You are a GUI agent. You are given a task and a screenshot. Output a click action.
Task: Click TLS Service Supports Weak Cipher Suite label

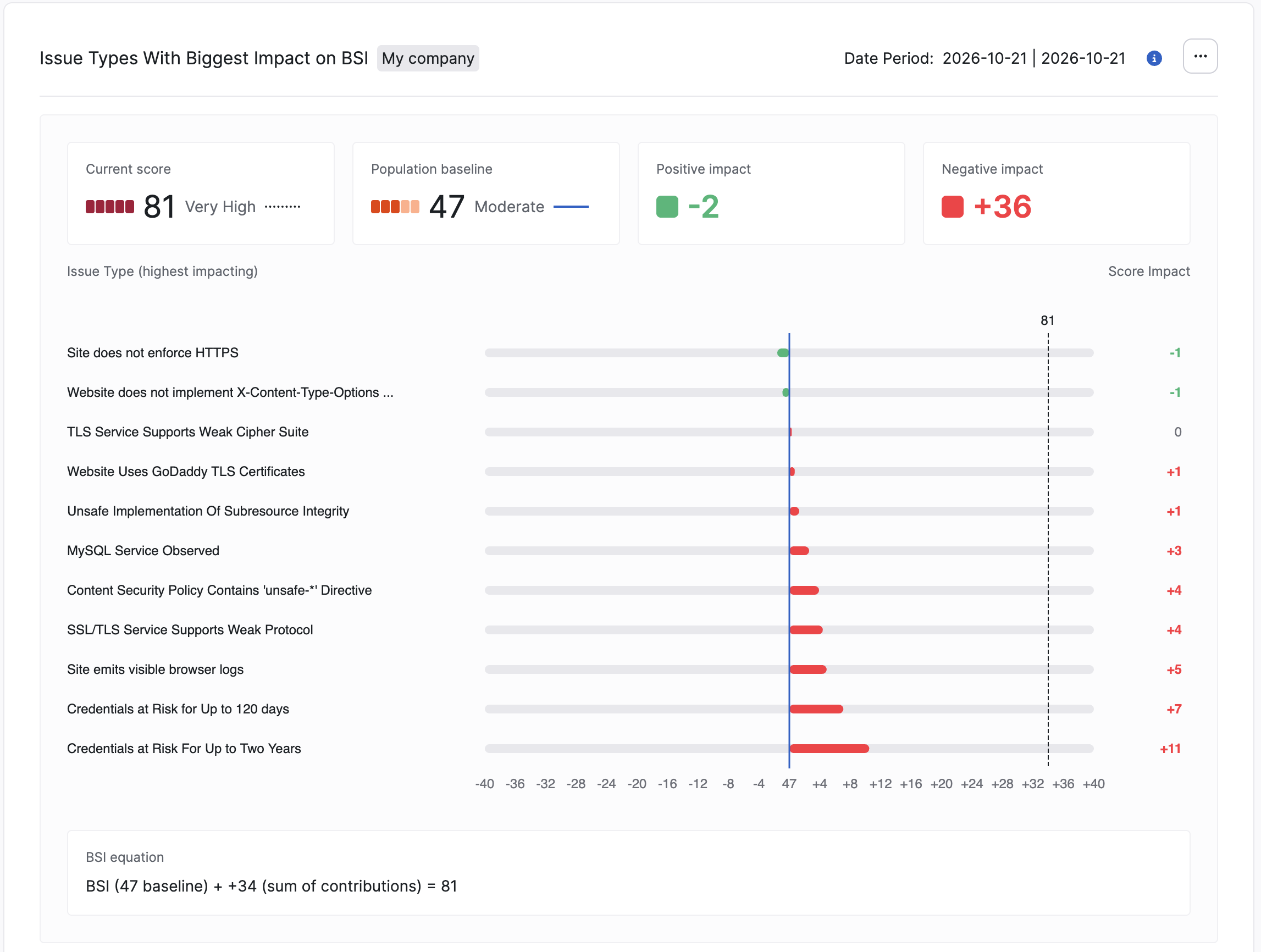(187, 432)
